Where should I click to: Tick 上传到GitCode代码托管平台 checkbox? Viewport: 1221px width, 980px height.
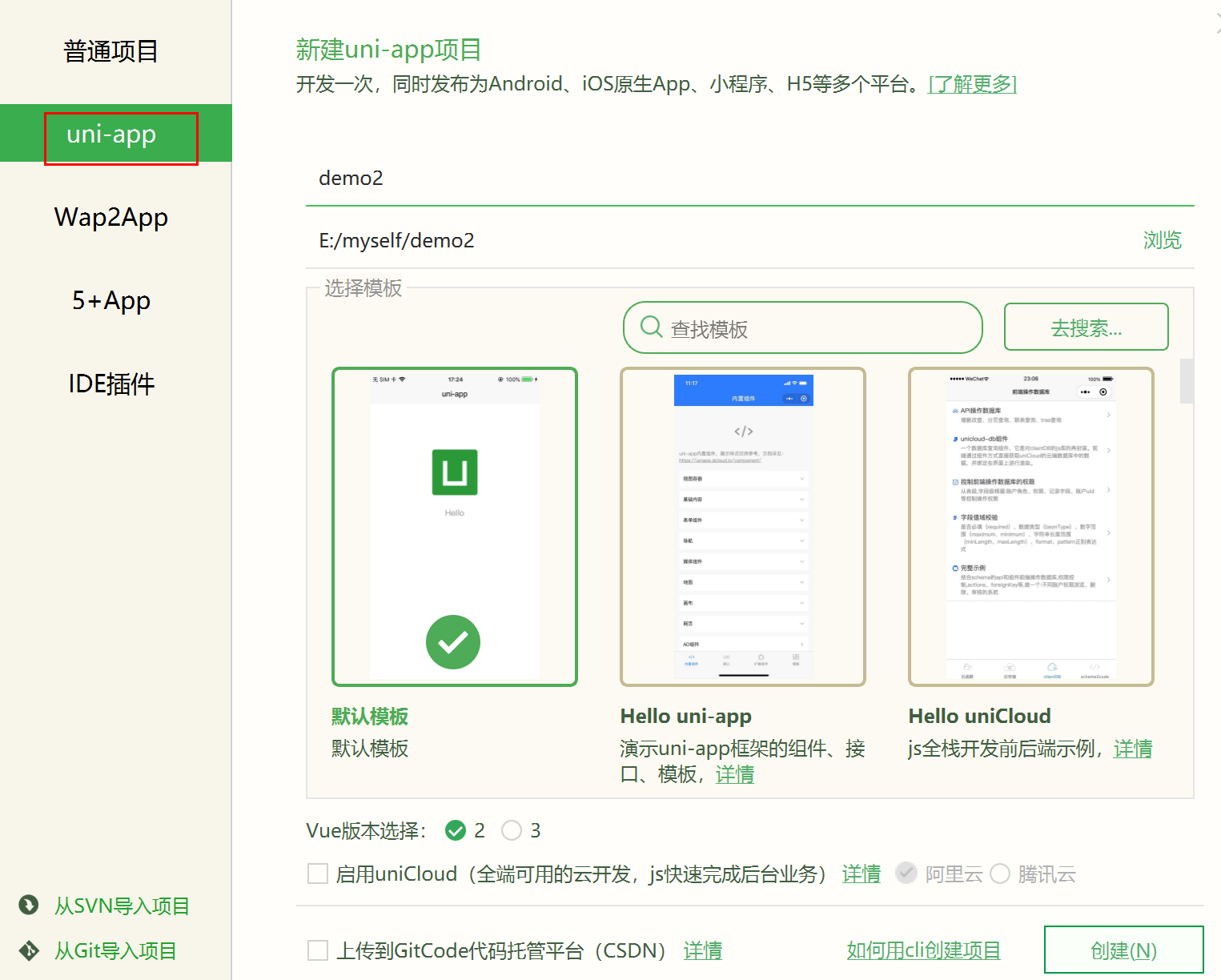(x=318, y=950)
